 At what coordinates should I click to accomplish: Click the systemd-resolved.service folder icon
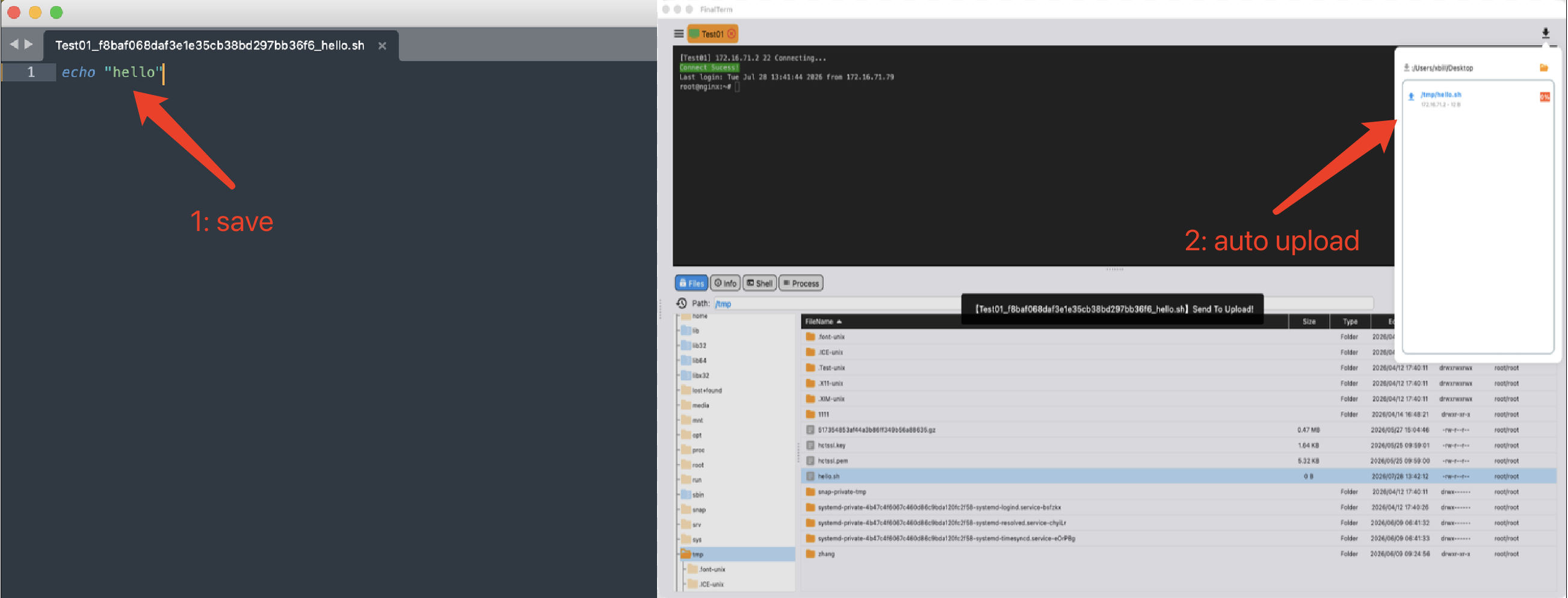coord(810,523)
